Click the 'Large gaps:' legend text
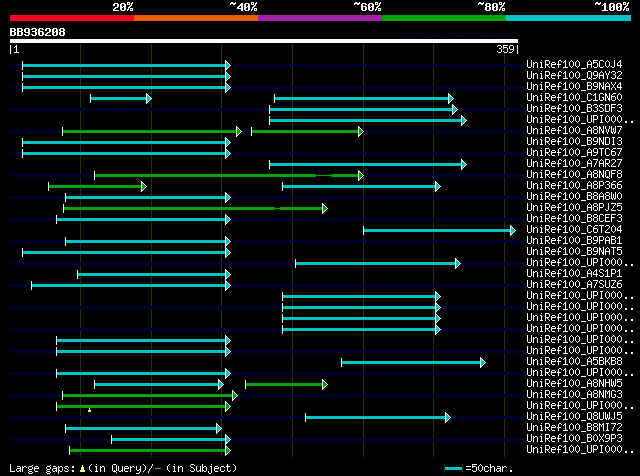The height and width of the screenshot is (476, 640). point(42,468)
